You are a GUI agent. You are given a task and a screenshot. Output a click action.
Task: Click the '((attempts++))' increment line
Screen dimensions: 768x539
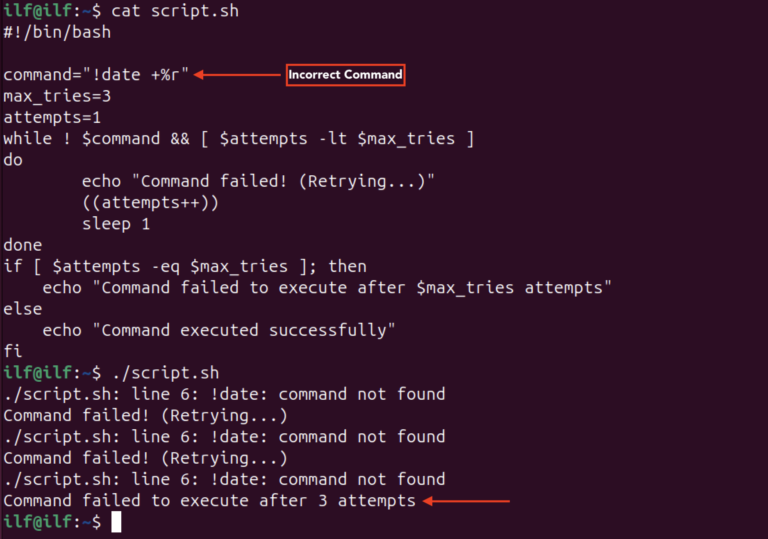[150, 202]
